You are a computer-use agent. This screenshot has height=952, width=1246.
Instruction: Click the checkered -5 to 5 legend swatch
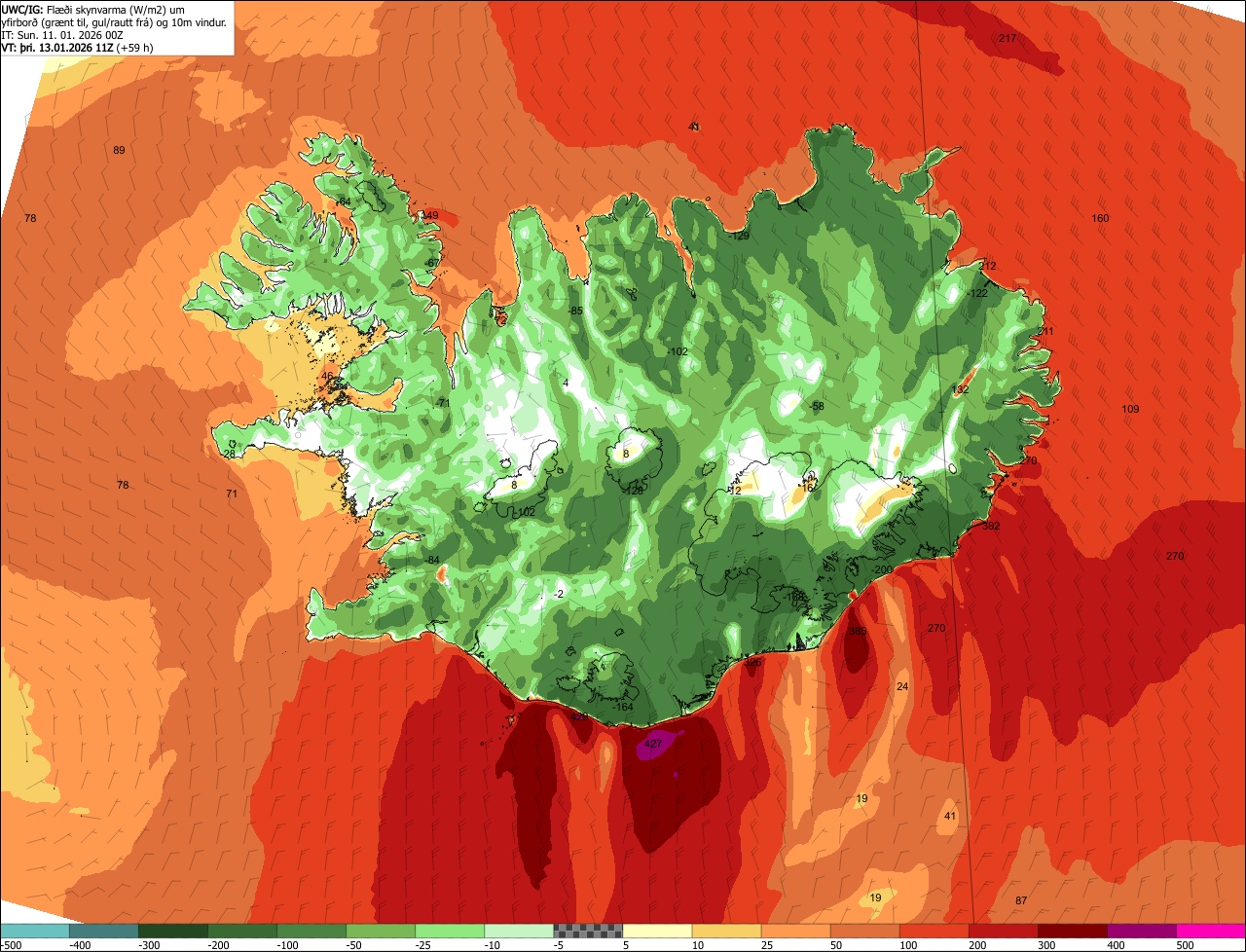(588, 931)
